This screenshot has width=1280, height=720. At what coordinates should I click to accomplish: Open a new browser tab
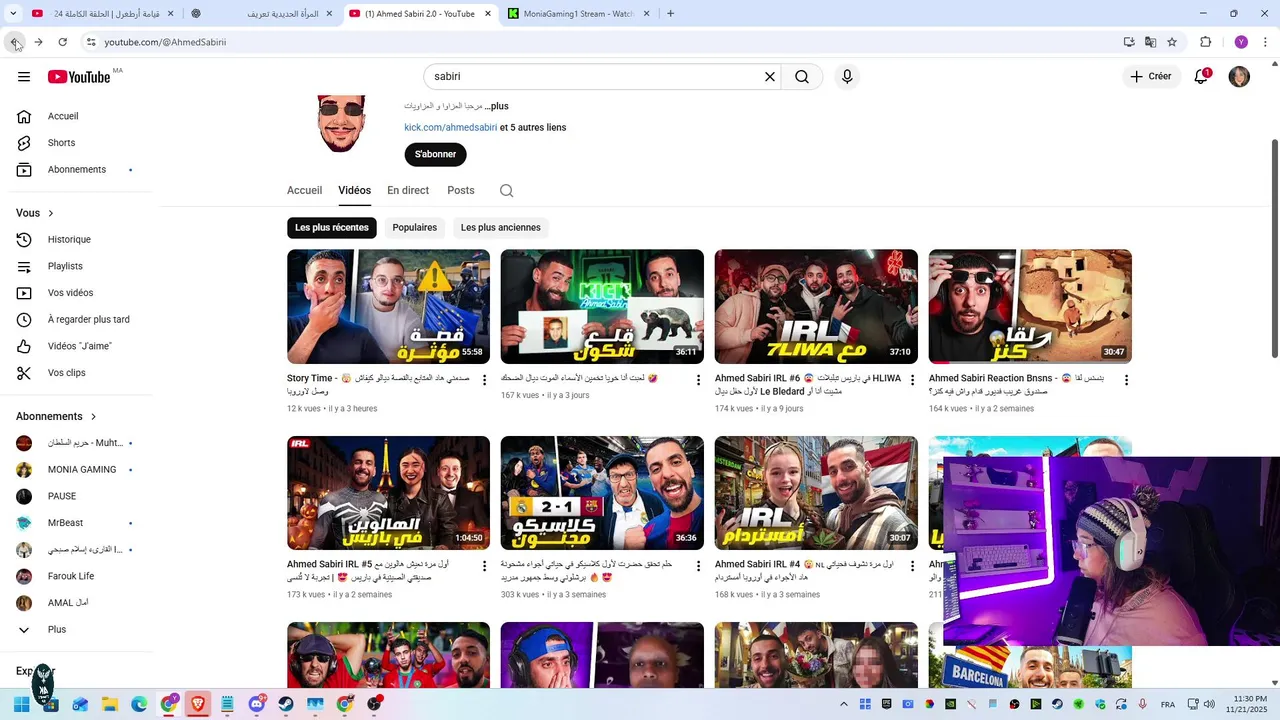[x=670, y=14]
